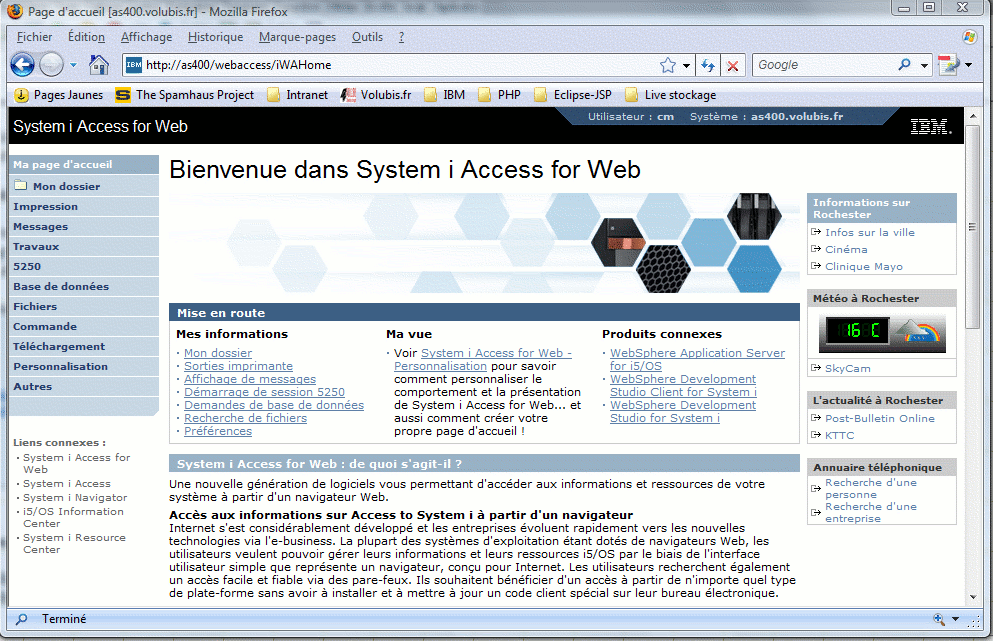The height and width of the screenshot is (641, 993).
Task: Open the search engine dropdown arrow
Action: [x=925, y=65]
